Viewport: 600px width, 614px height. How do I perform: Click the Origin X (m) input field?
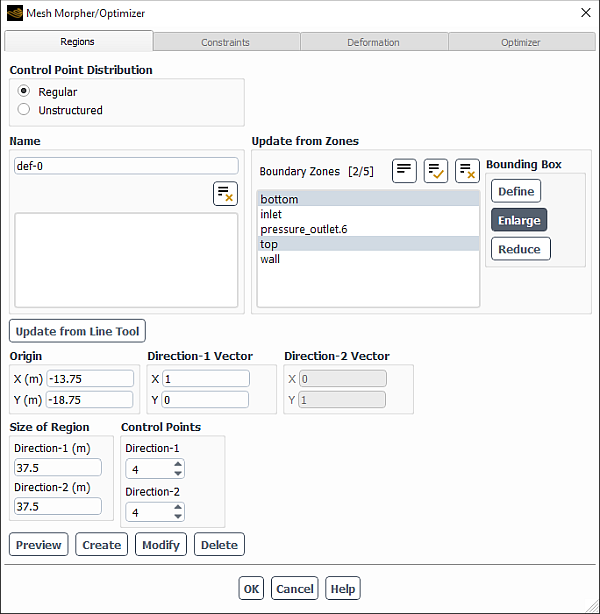(90, 379)
